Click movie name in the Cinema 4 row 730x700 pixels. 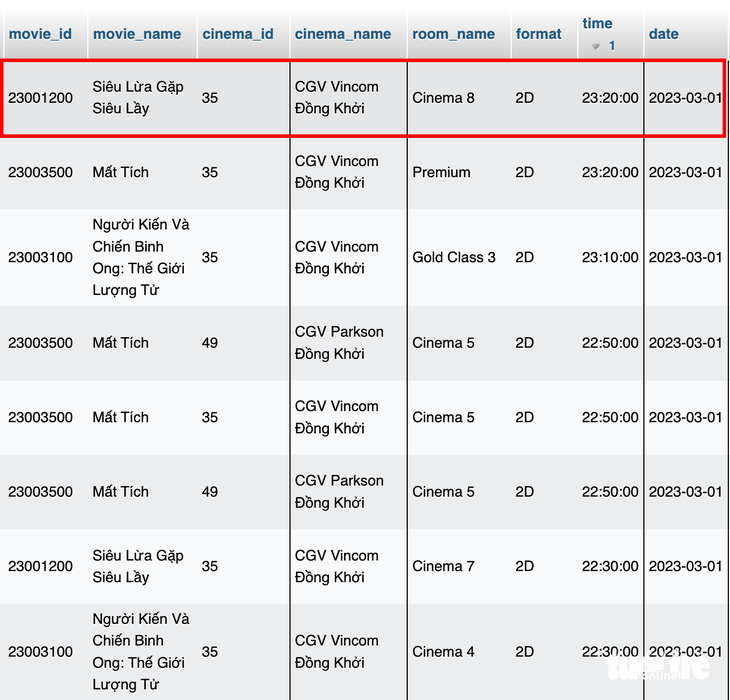click(x=141, y=652)
